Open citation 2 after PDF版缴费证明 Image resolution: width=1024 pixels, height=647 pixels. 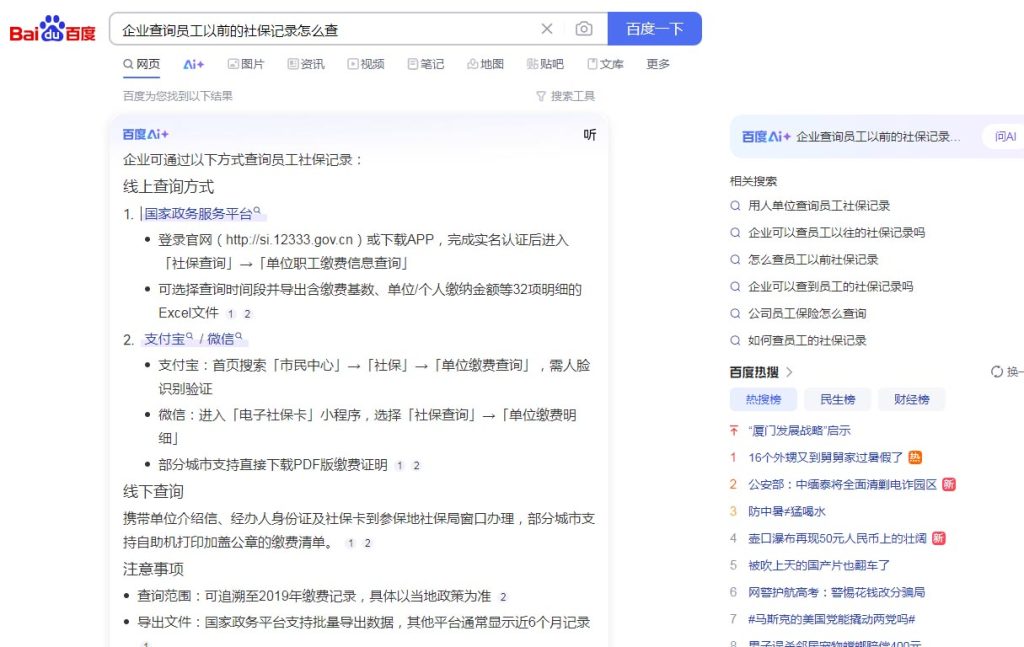click(416, 466)
